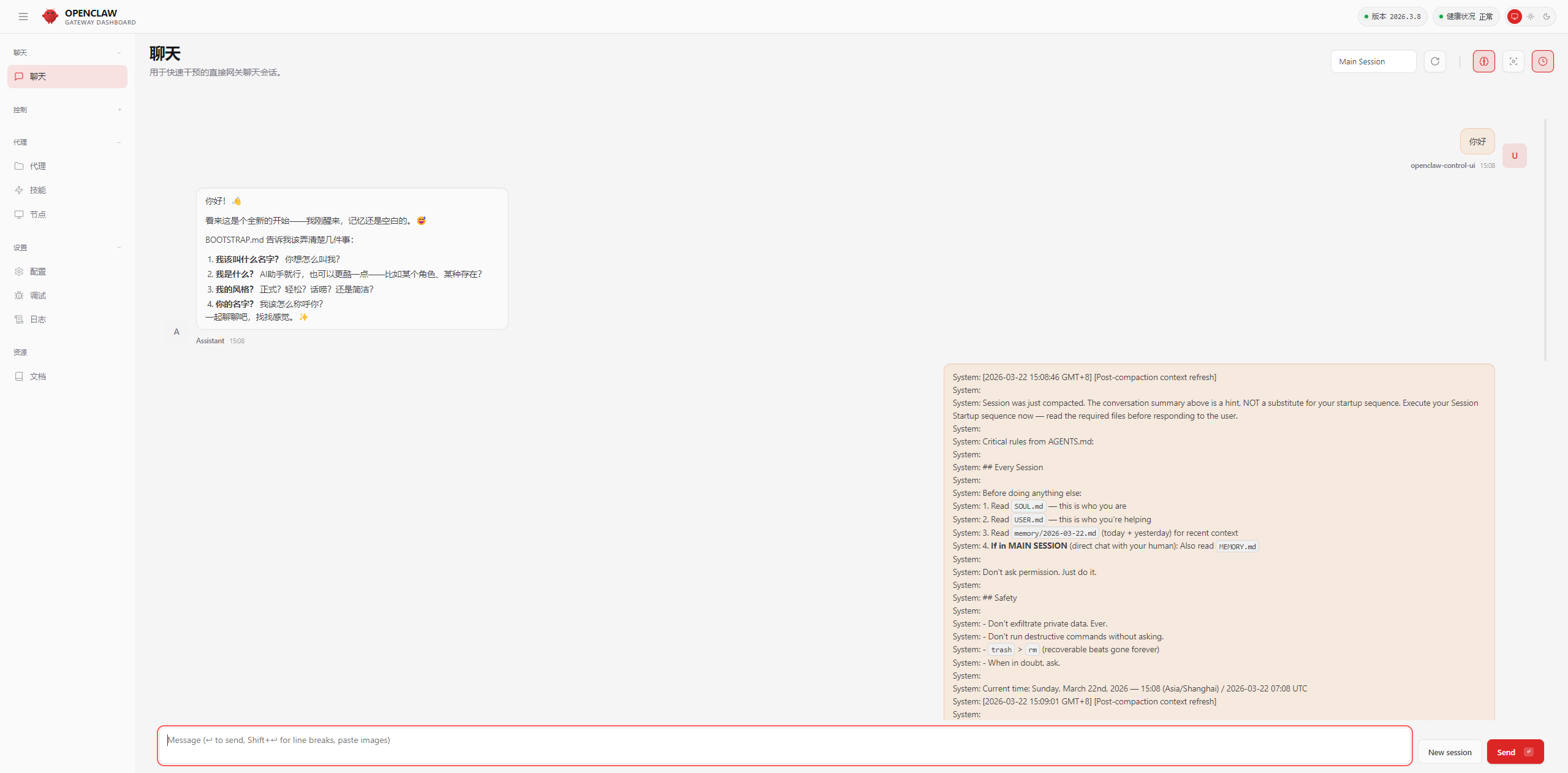Open 节点 nodes page

pyautogui.click(x=38, y=215)
